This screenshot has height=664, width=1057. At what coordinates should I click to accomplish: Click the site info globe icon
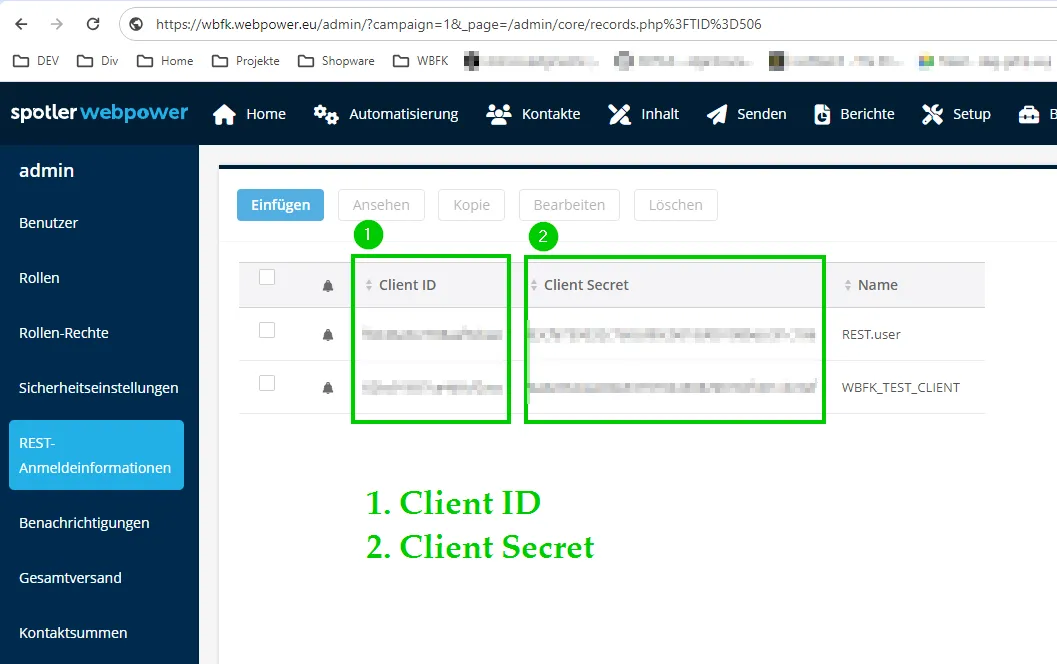pyautogui.click(x=136, y=24)
